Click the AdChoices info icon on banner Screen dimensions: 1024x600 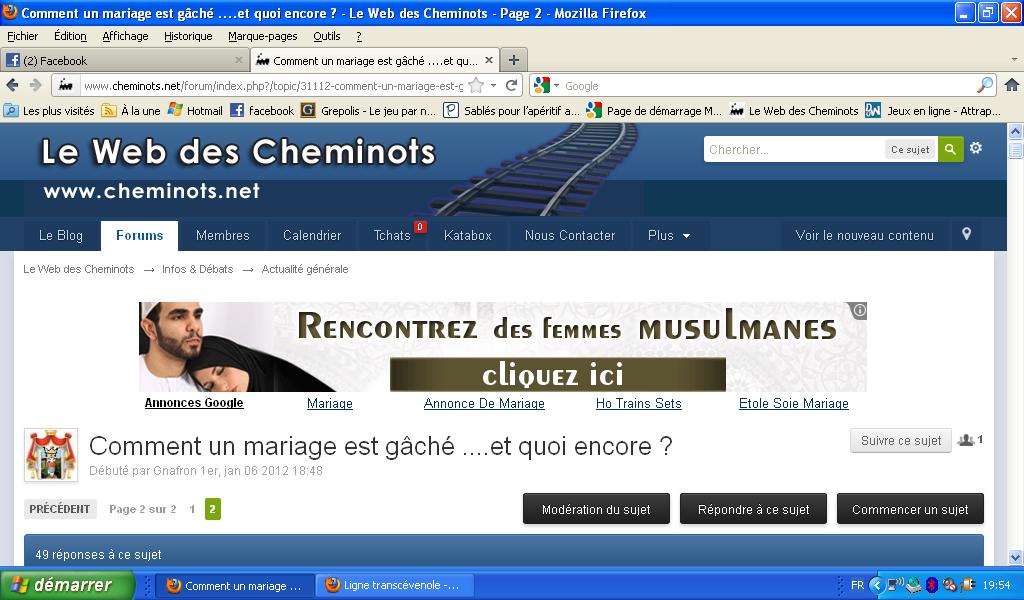[x=859, y=311]
